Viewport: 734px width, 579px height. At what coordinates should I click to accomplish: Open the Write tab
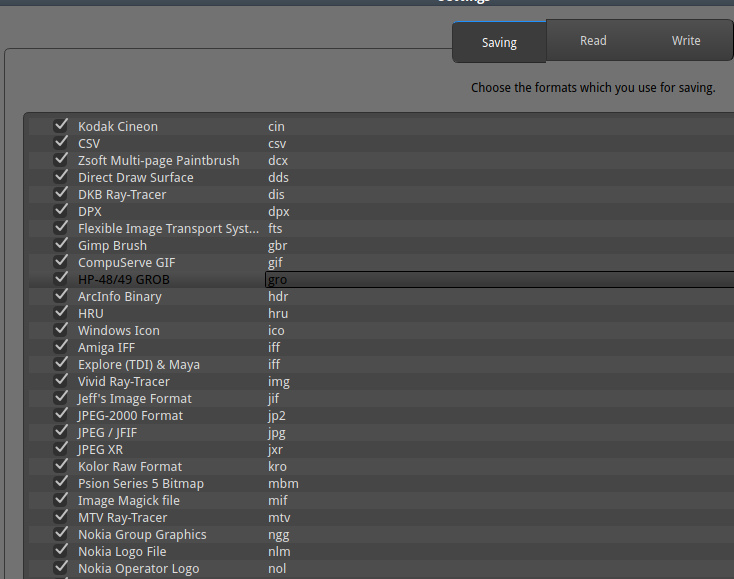point(686,41)
